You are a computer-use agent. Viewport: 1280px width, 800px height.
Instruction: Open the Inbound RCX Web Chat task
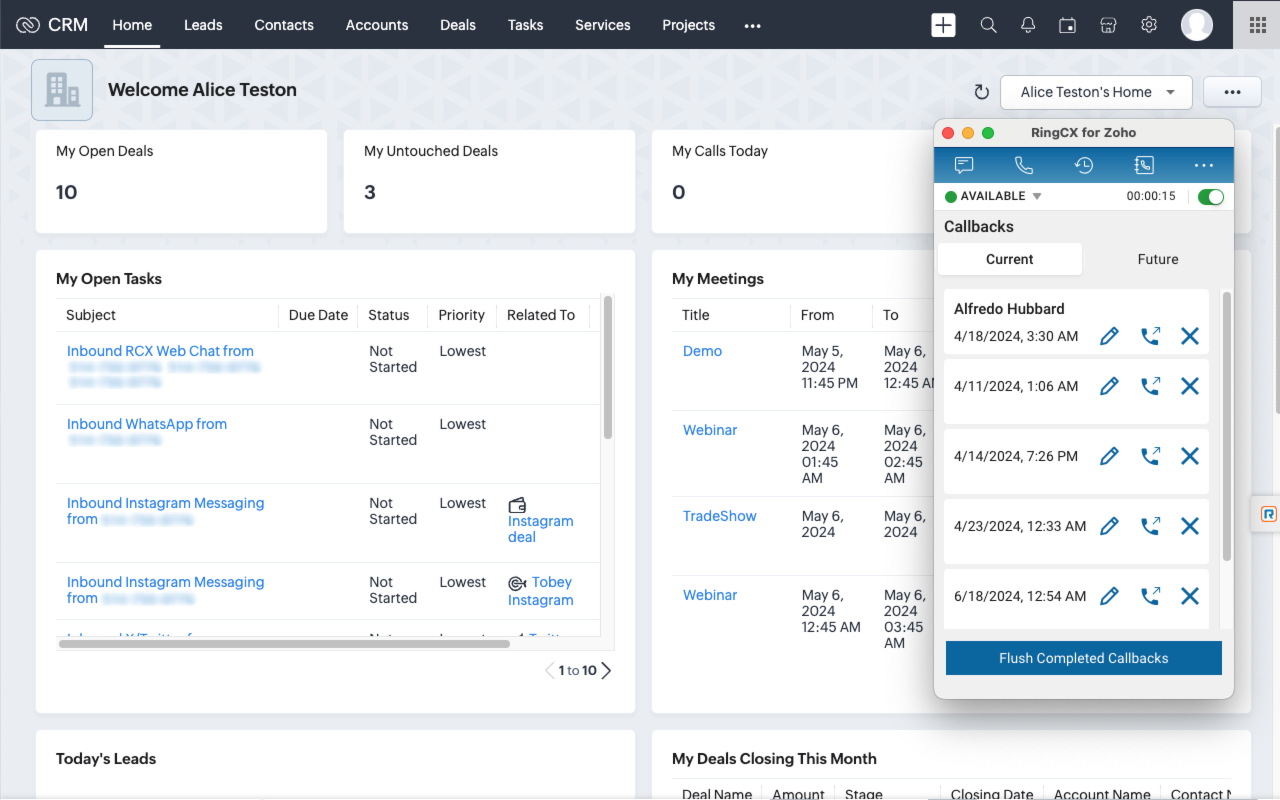(x=160, y=351)
